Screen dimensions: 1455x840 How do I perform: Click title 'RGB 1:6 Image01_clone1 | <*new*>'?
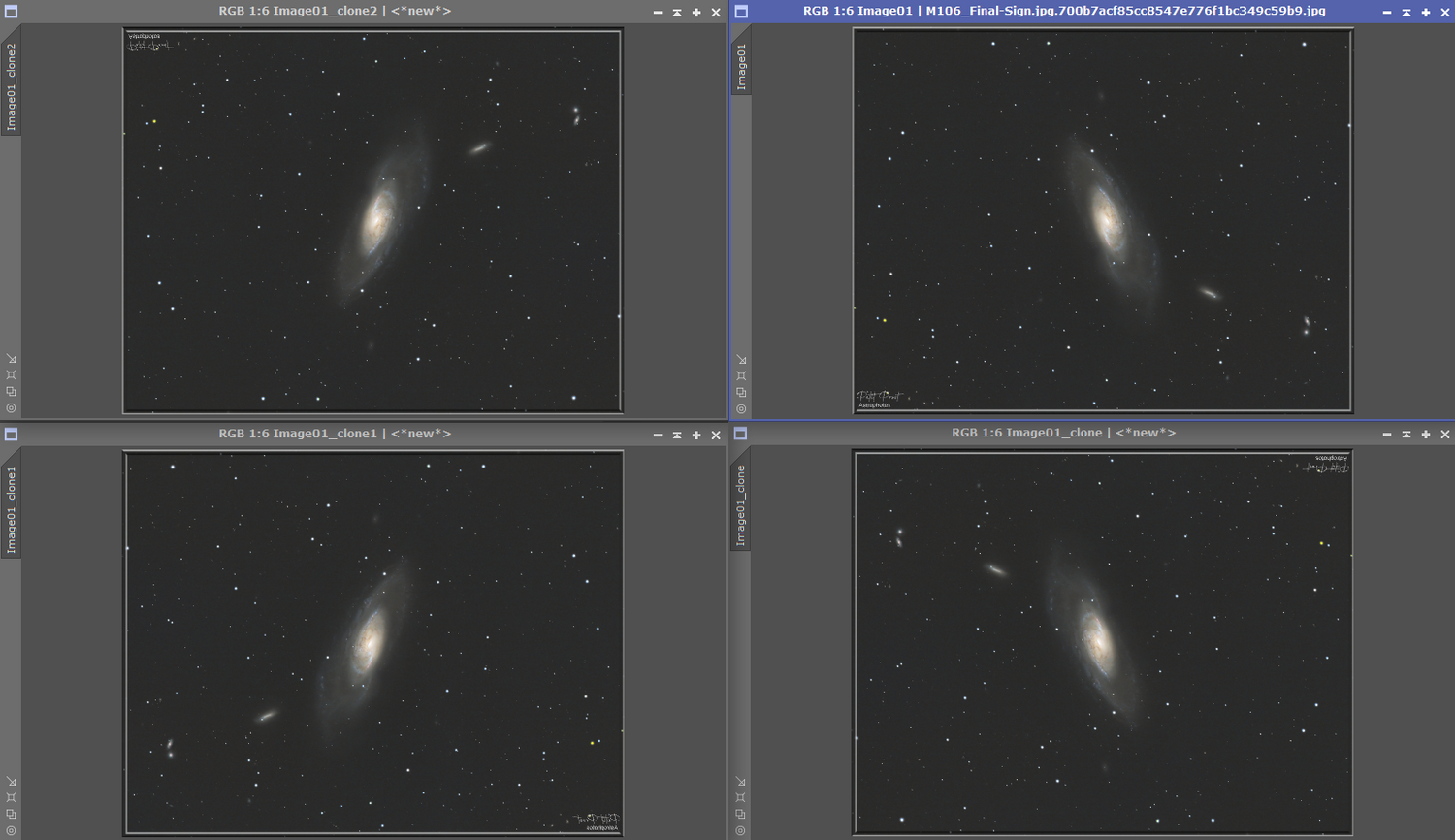pos(335,434)
